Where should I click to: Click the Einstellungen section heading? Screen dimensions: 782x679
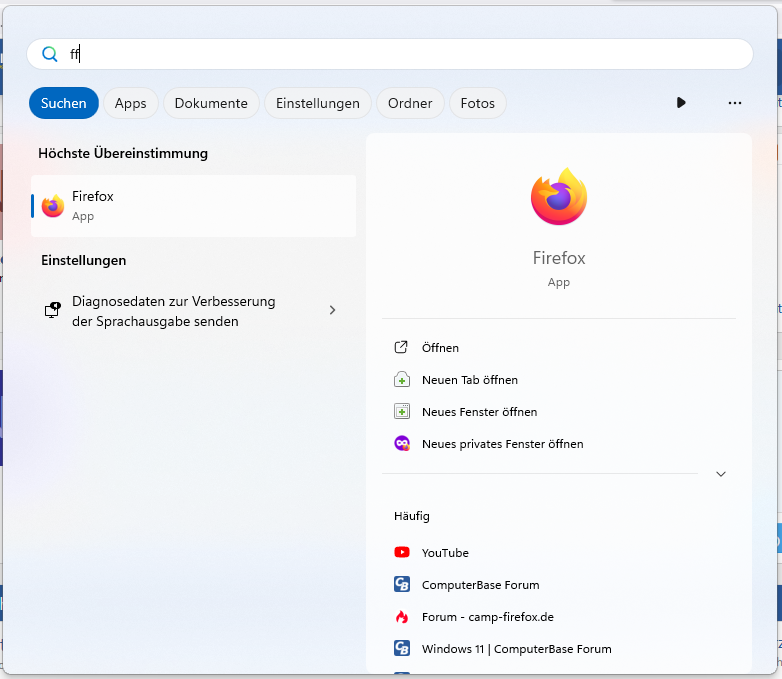pos(83,260)
